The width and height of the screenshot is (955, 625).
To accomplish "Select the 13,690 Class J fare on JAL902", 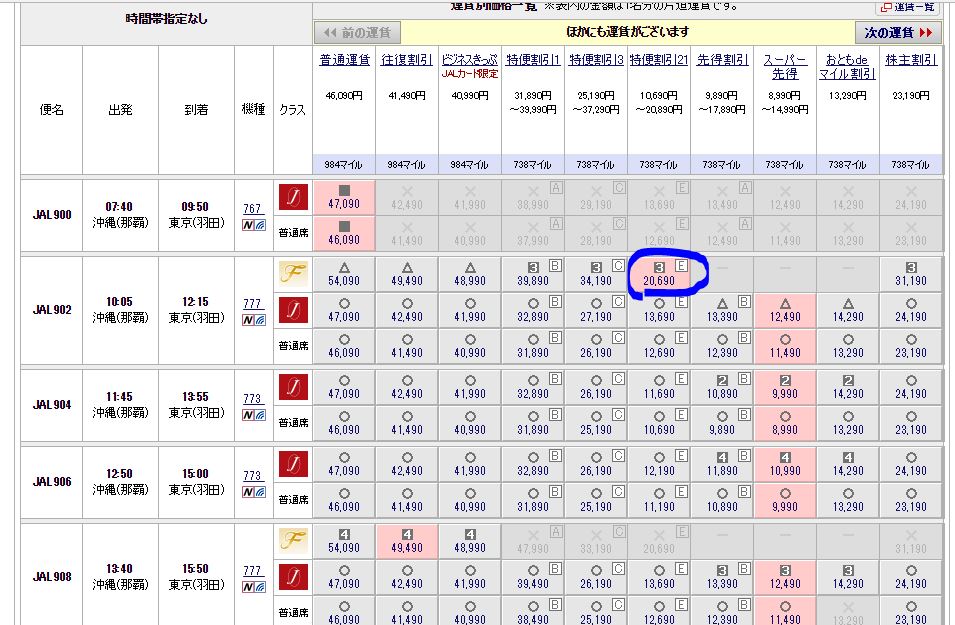I will tap(659, 311).
